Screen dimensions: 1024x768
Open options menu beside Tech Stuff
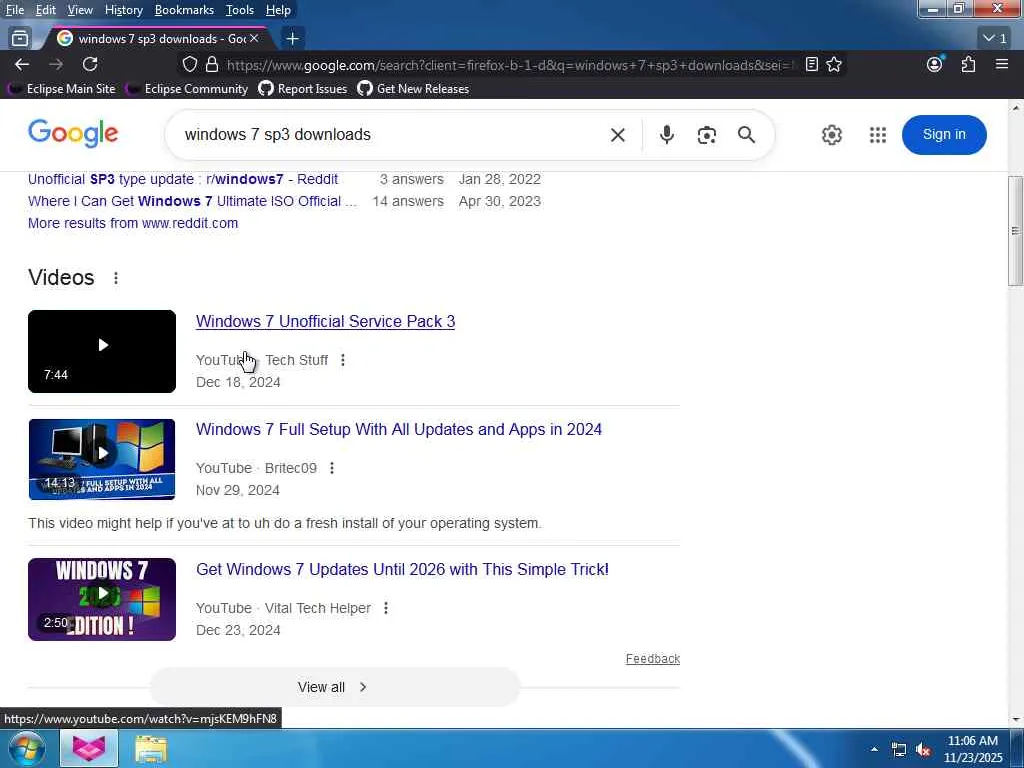(x=343, y=360)
